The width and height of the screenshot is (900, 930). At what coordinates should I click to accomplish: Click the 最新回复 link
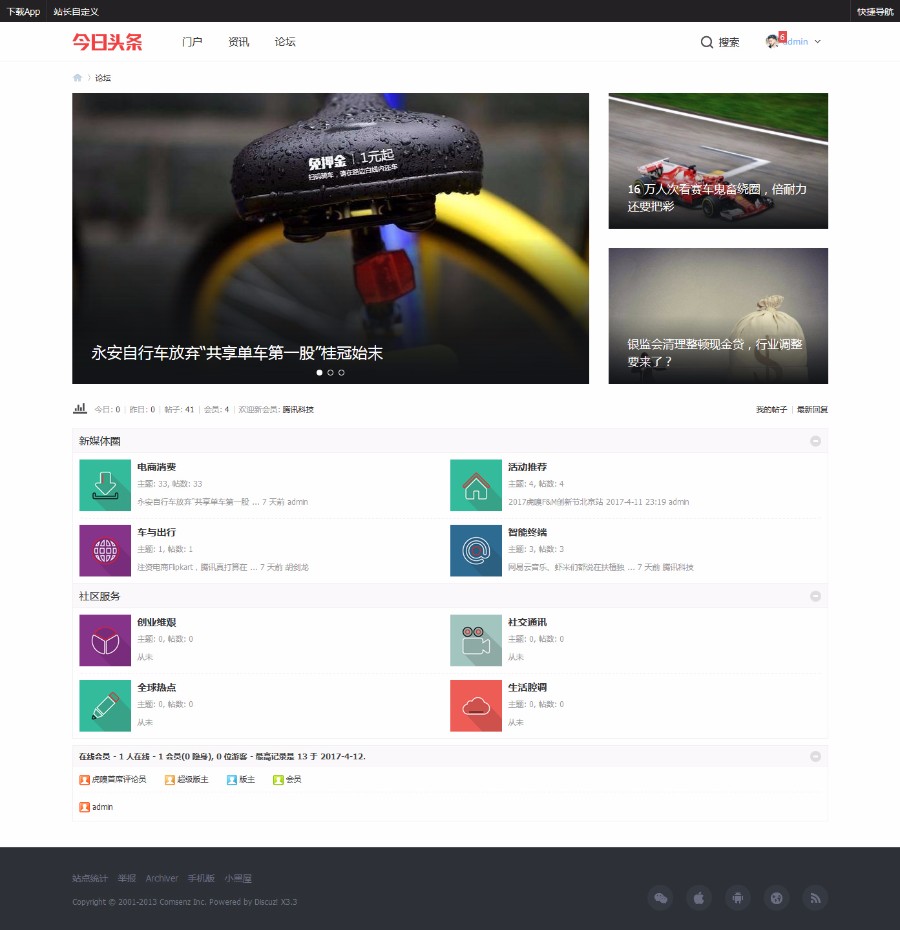812,409
